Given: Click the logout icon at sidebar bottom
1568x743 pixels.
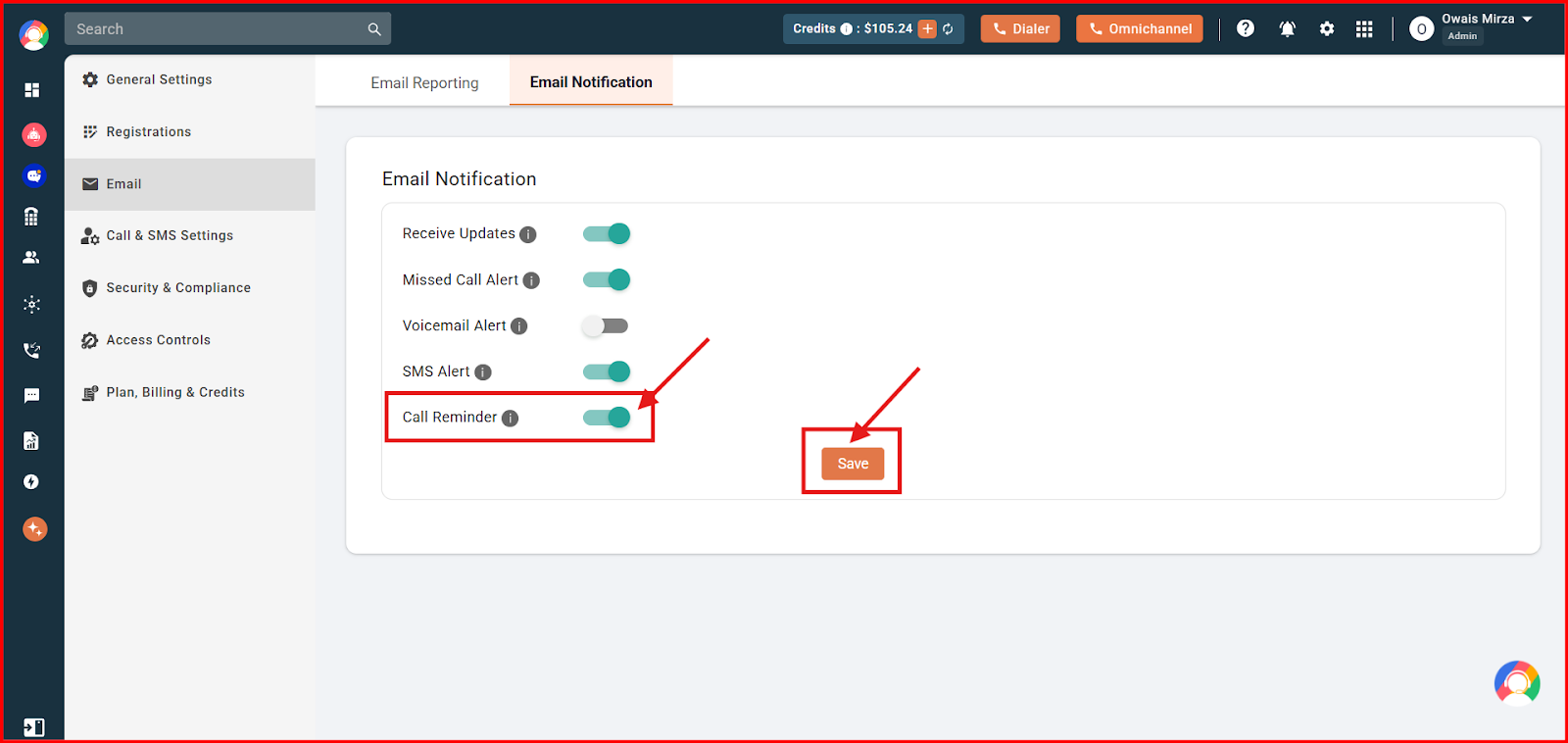Looking at the screenshot, I should (33, 726).
